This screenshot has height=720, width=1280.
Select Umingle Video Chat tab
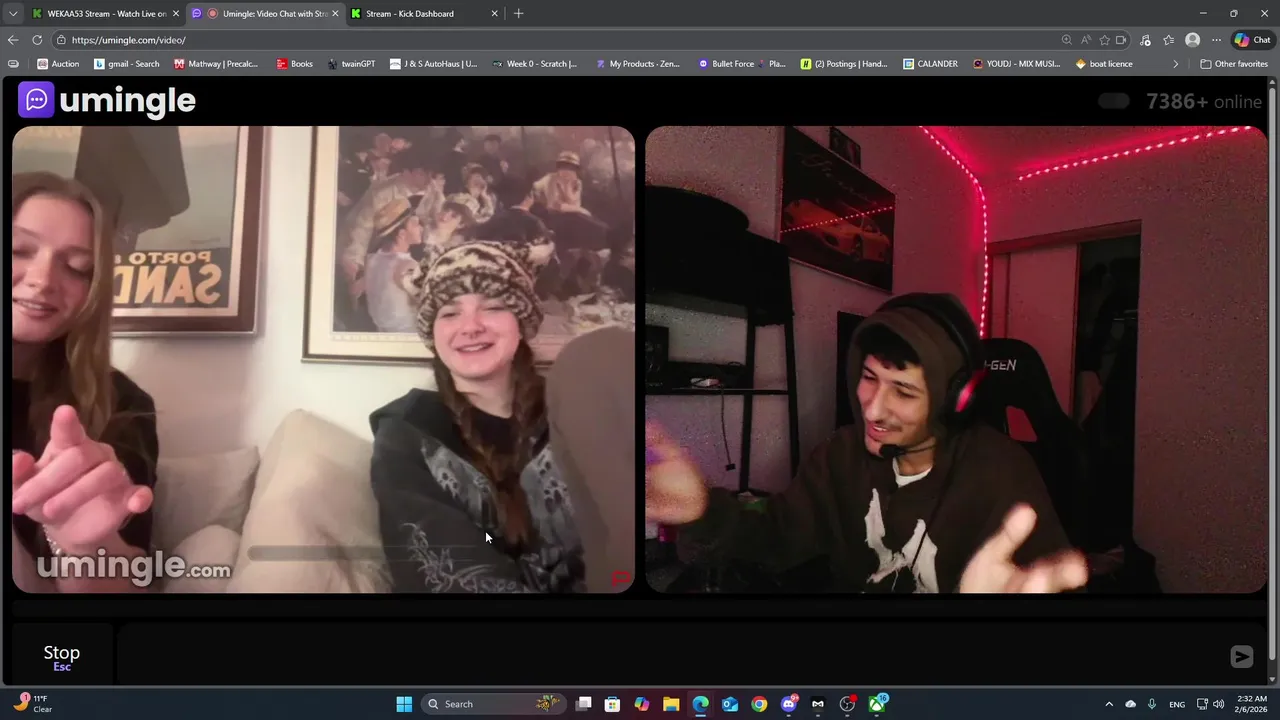tap(266, 13)
